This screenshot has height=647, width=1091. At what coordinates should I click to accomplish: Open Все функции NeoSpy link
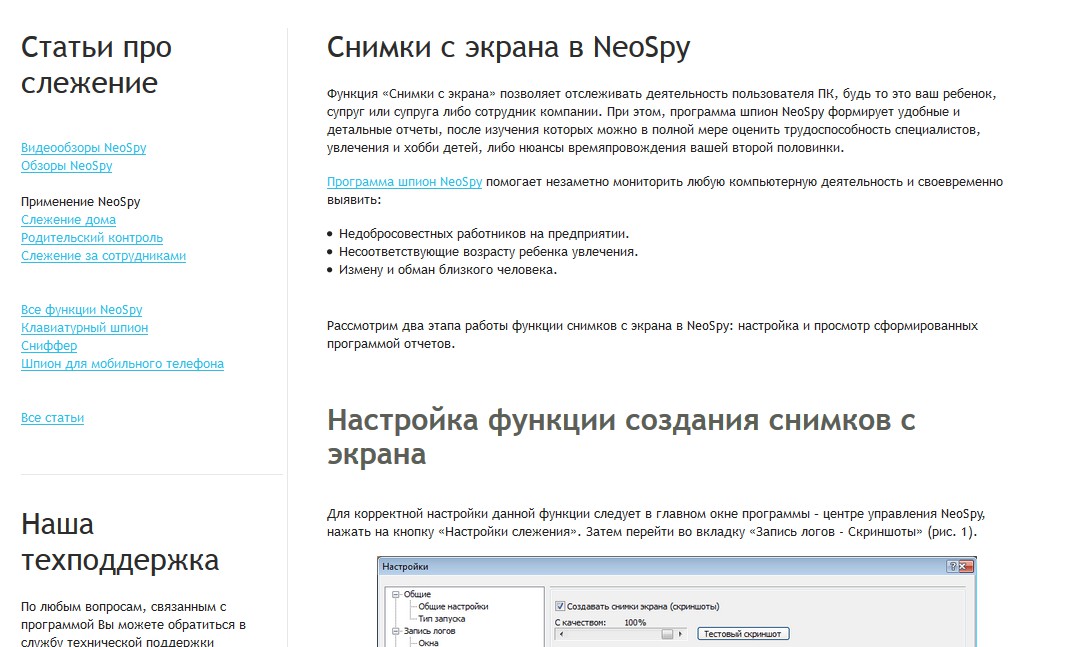click(x=81, y=310)
